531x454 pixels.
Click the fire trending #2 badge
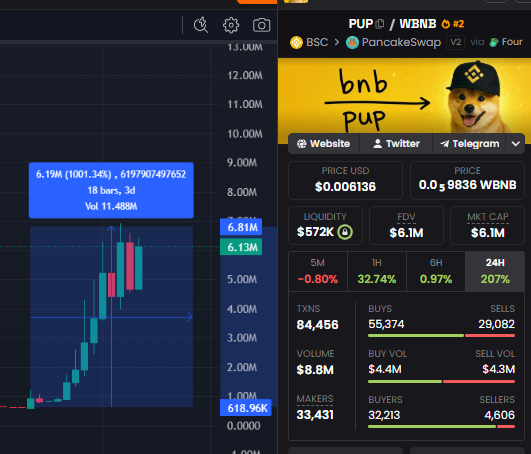tap(453, 24)
